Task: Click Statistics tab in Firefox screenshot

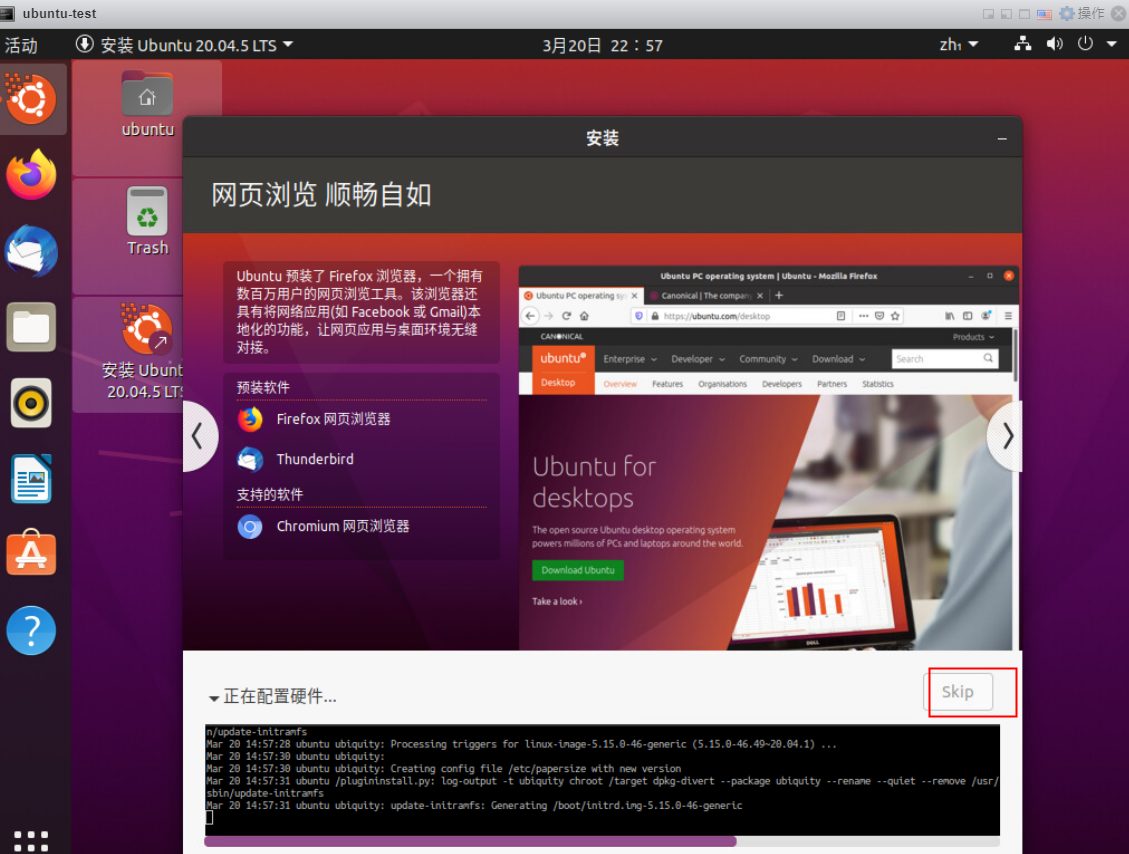Action: point(878,384)
